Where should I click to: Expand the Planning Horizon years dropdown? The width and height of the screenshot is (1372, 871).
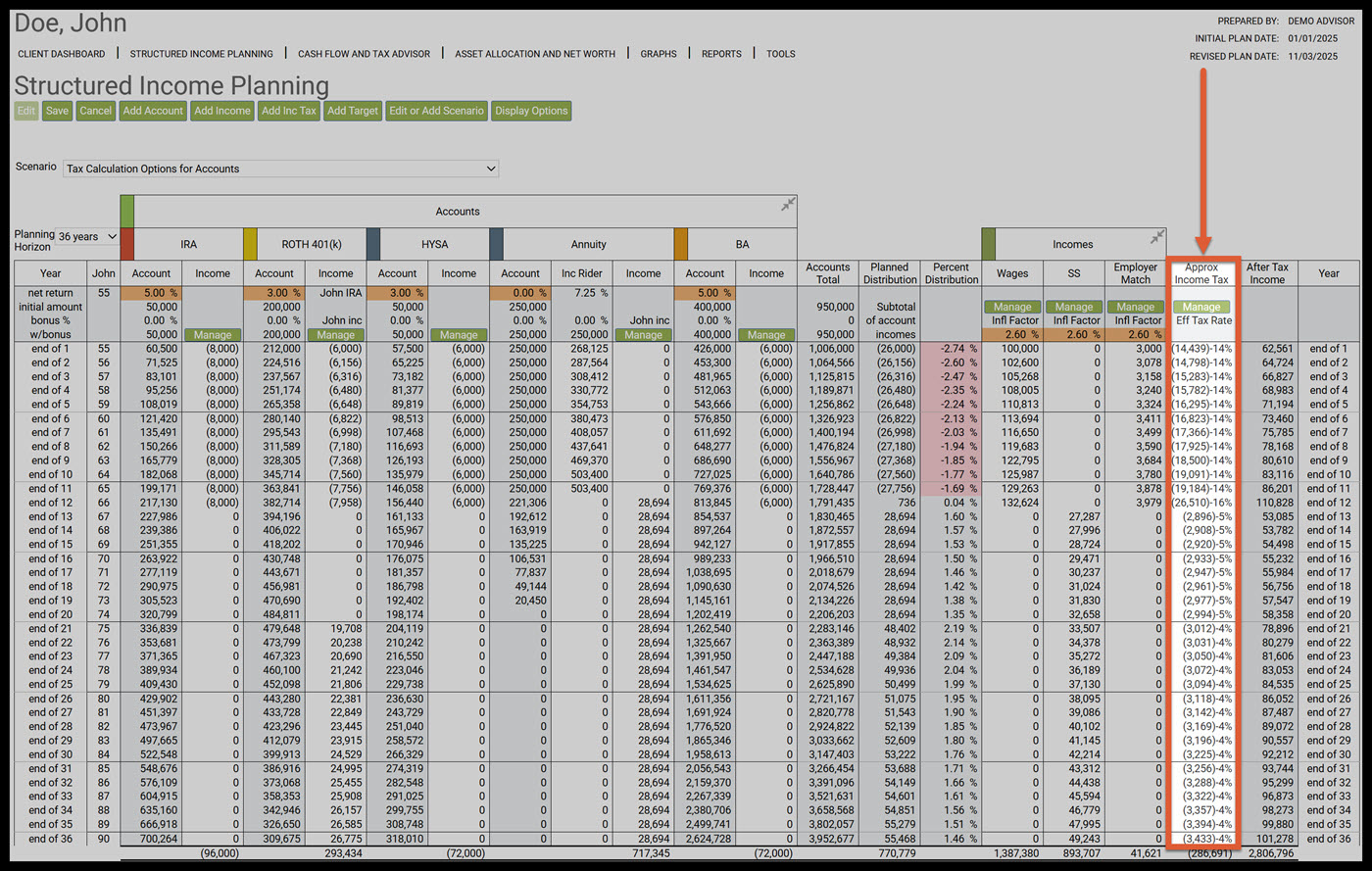click(87, 237)
